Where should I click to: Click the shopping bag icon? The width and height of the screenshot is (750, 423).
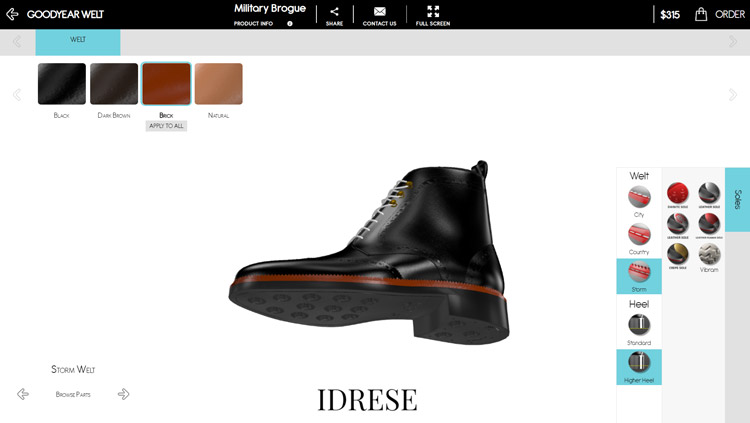pyautogui.click(x=701, y=14)
